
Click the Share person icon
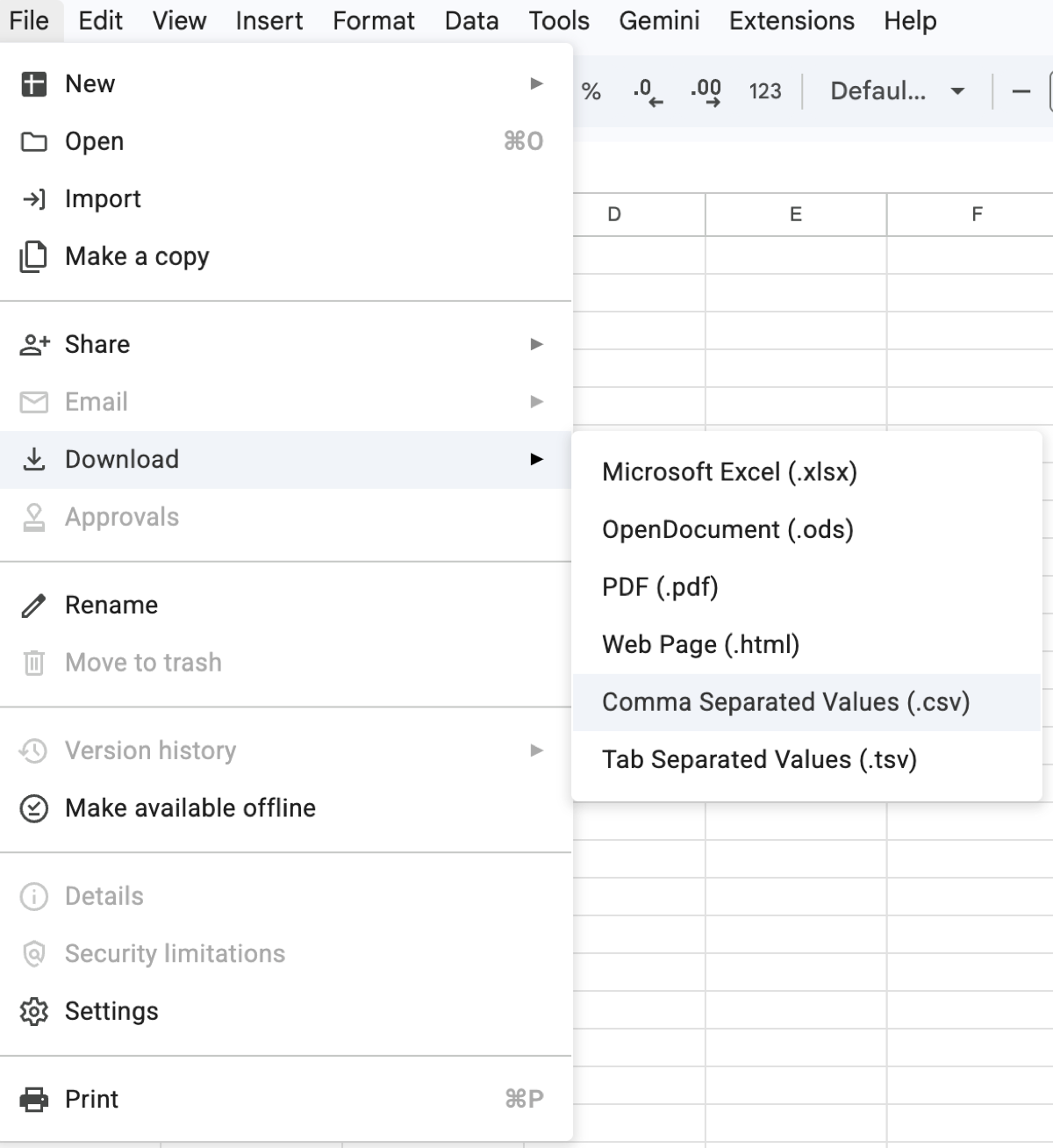[x=33, y=343]
